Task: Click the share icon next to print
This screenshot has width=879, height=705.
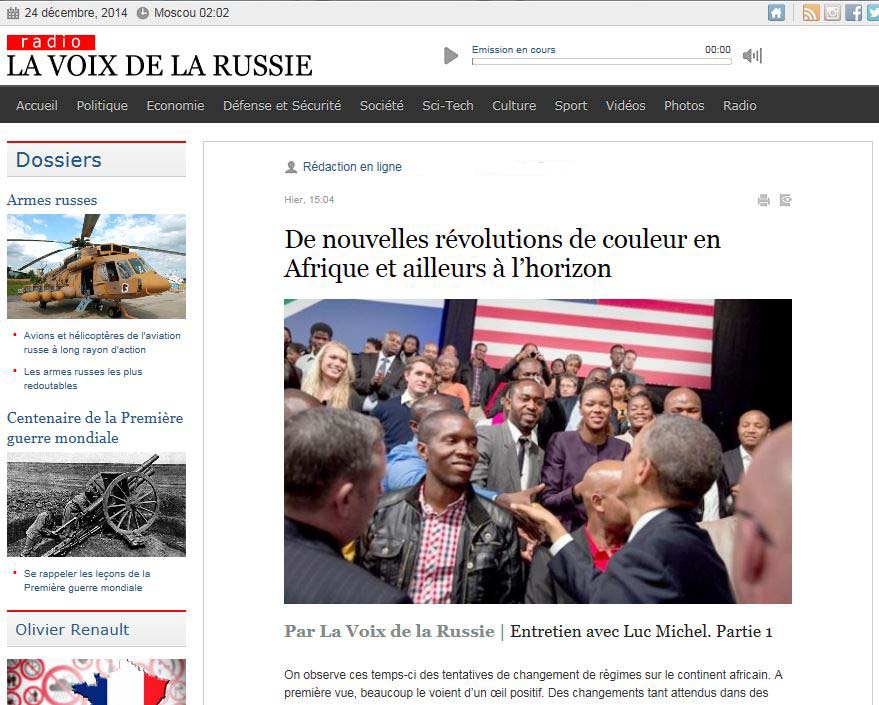Action: pos(785,200)
